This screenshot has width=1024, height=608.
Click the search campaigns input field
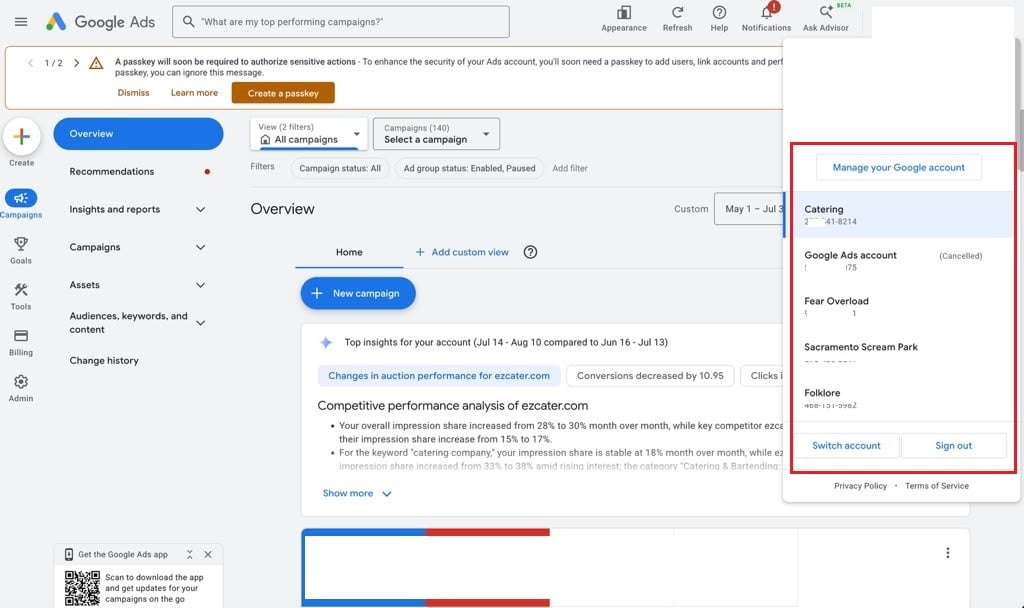(341, 22)
